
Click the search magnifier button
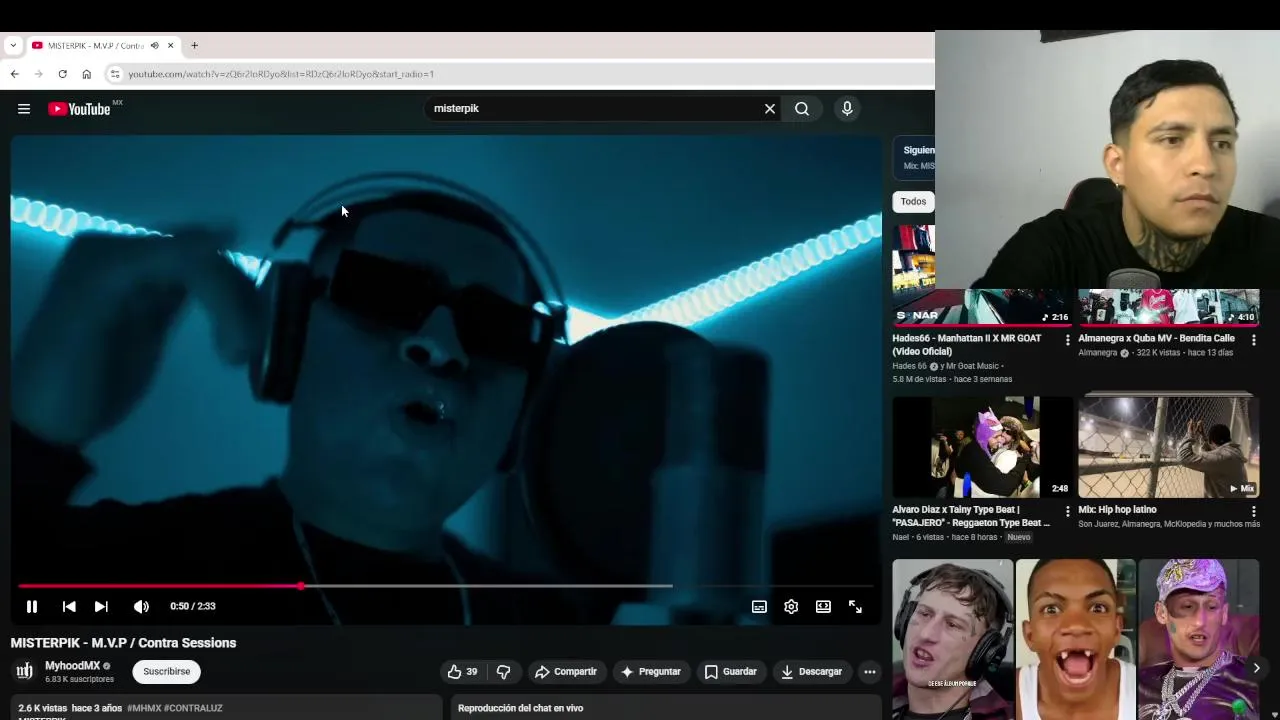(802, 109)
